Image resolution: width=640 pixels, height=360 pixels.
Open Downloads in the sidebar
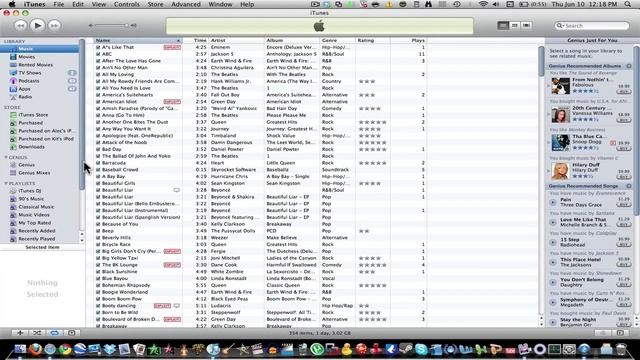[31, 147]
